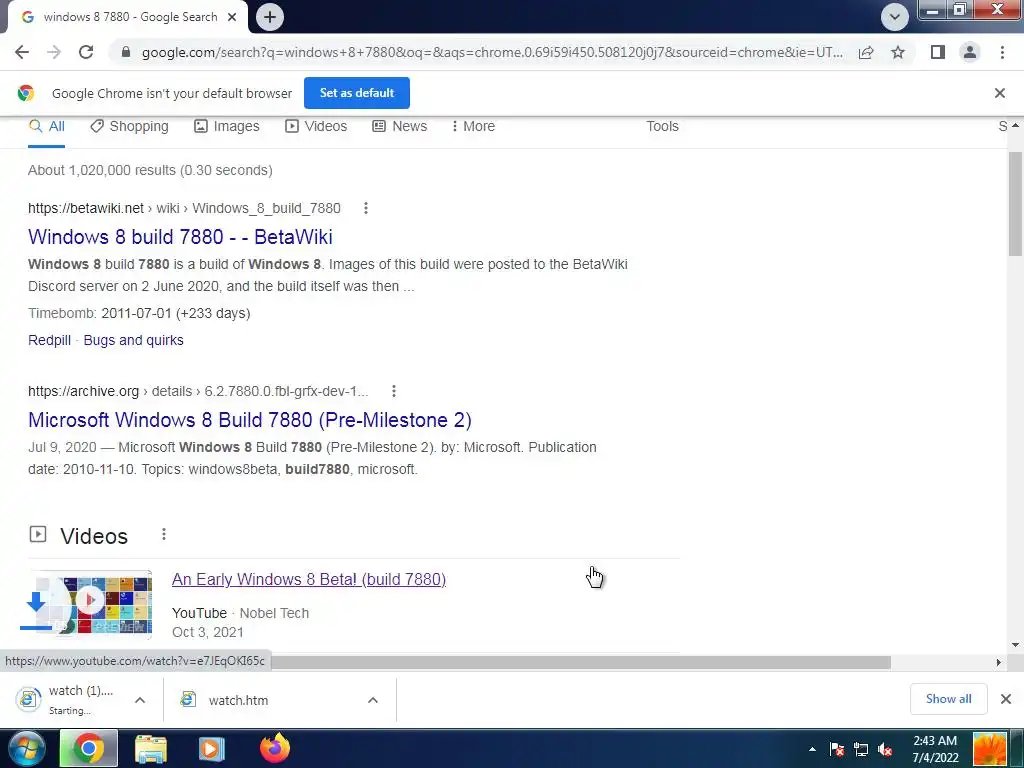The width and height of the screenshot is (1024, 768).
Task: Click the vertical scrollbar thumb
Action: (x=1016, y=204)
